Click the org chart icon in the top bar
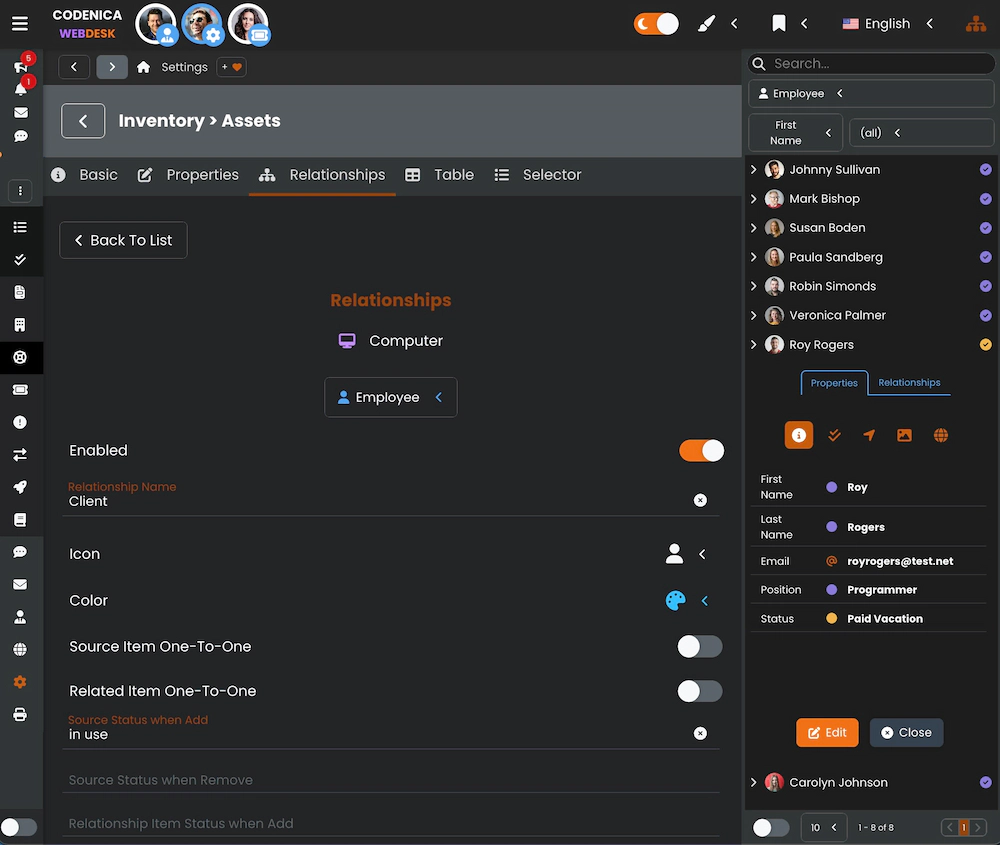The height and width of the screenshot is (845, 1000). 976,23
